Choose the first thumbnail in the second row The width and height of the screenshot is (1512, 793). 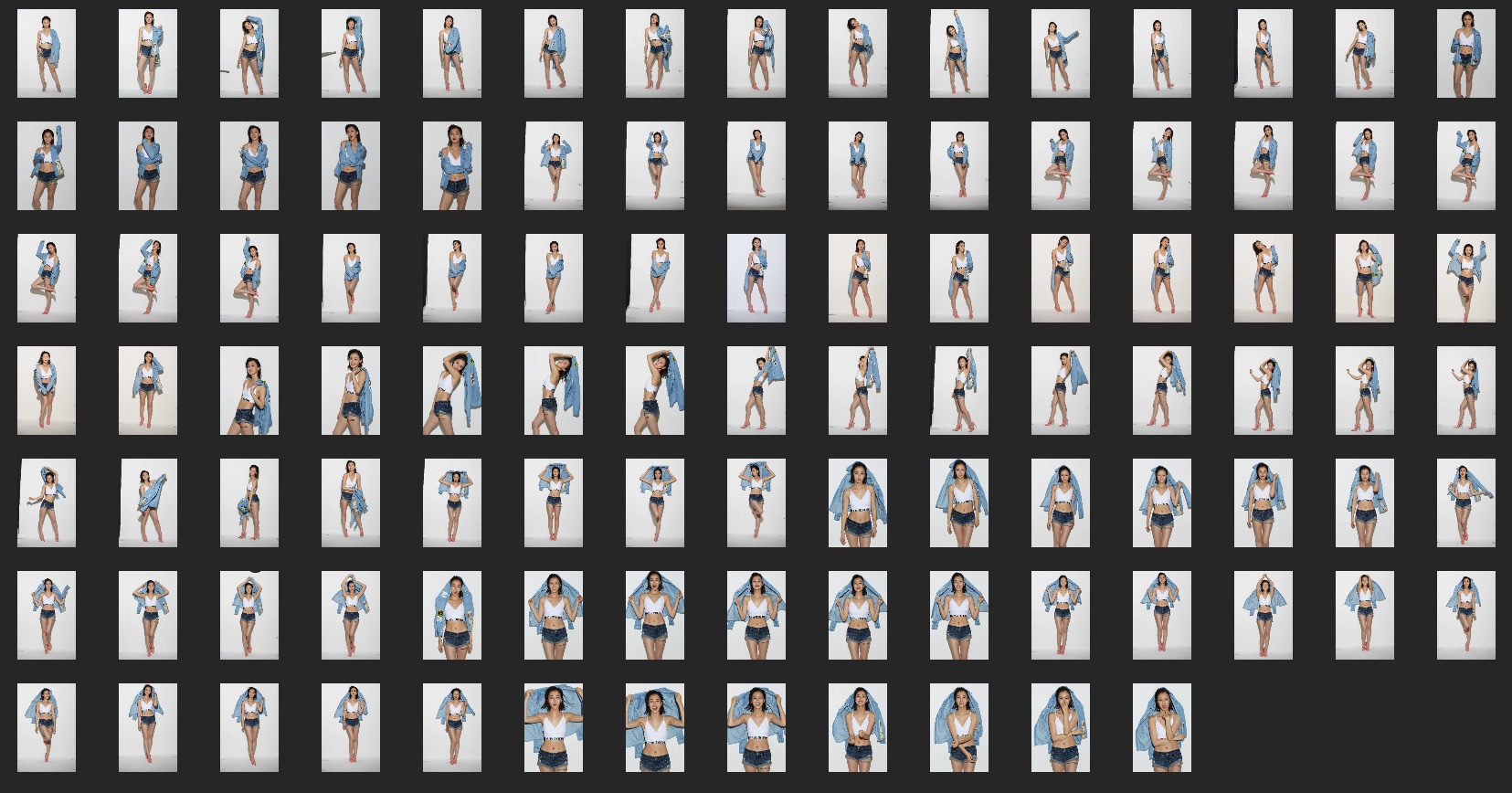pyautogui.click(x=47, y=166)
